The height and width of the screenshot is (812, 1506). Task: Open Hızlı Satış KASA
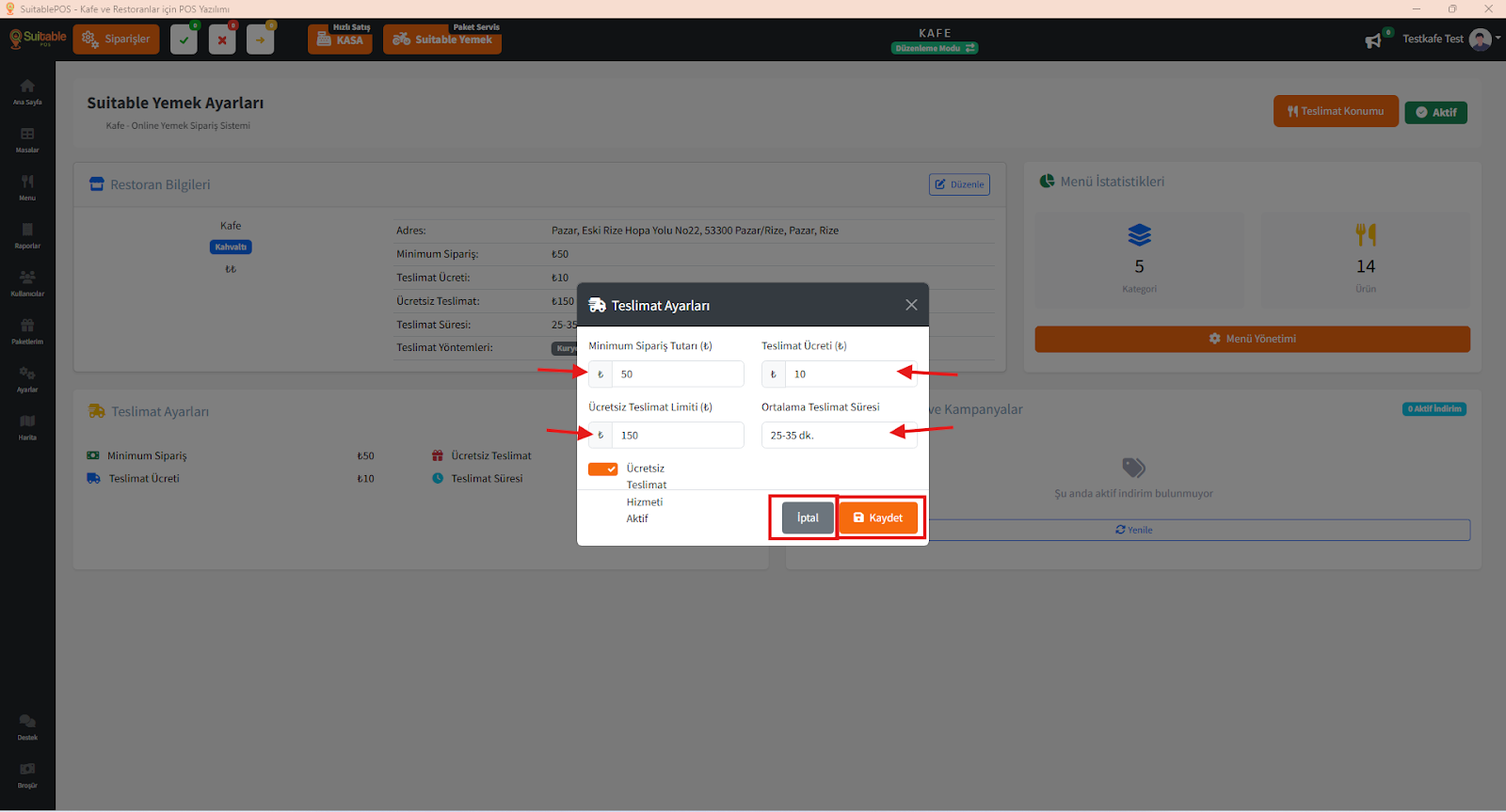click(340, 39)
